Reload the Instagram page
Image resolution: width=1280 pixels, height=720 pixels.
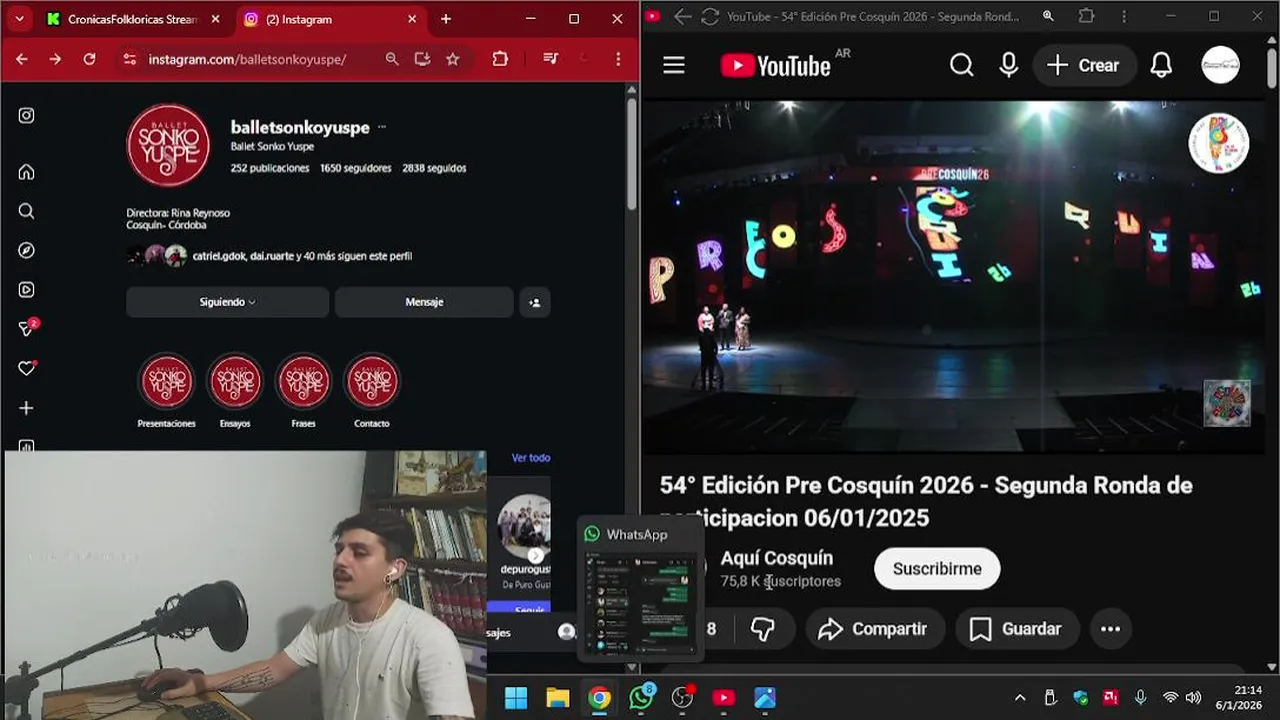coord(89,59)
